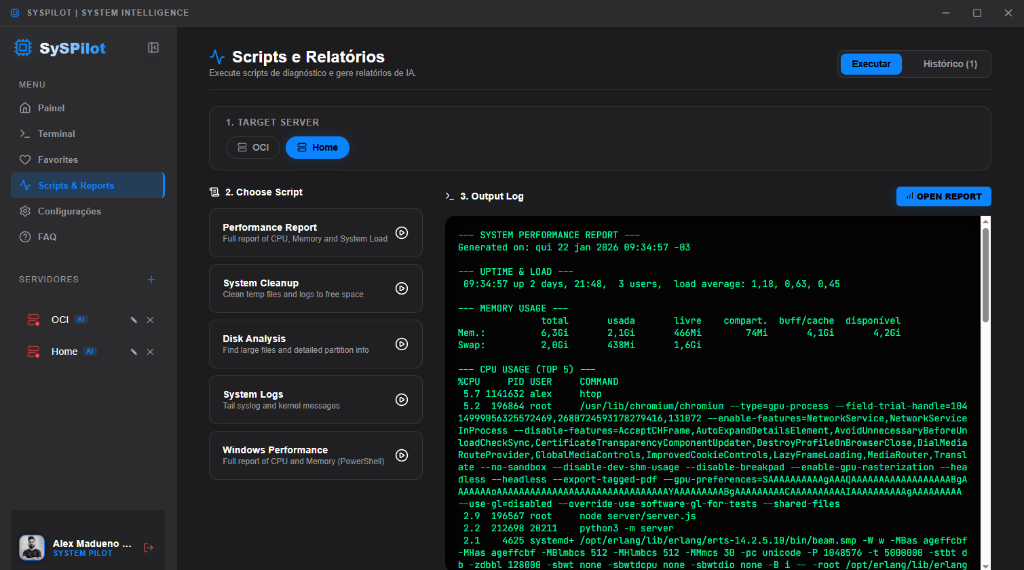Click the 'Generated on' log line
This screenshot has height=570, width=1024.
pyautogui.click(x=574, y=247)
